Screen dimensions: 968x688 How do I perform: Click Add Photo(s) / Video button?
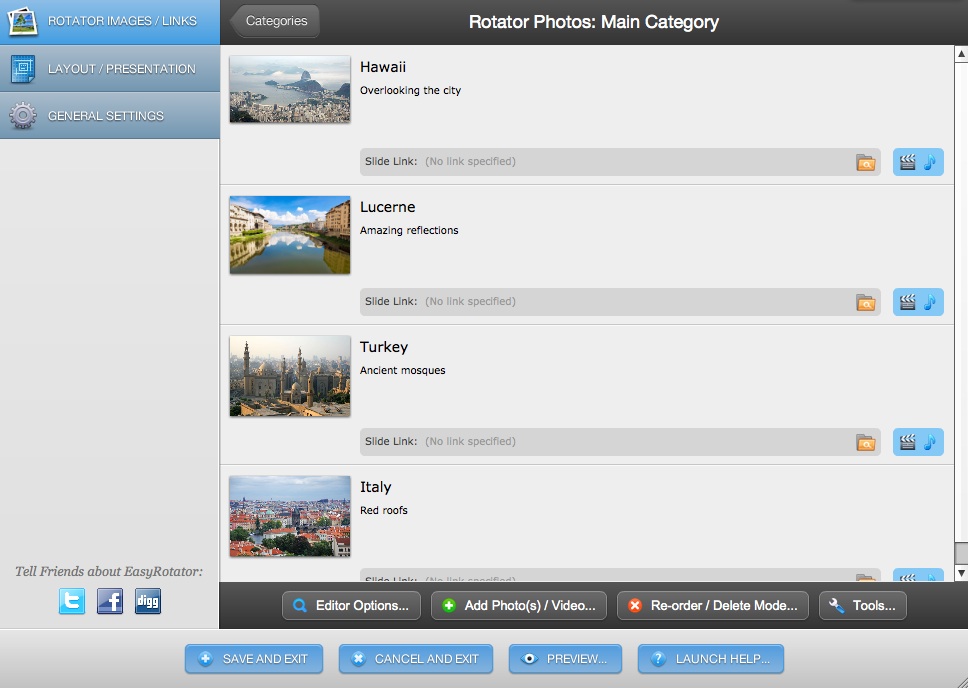519,605
